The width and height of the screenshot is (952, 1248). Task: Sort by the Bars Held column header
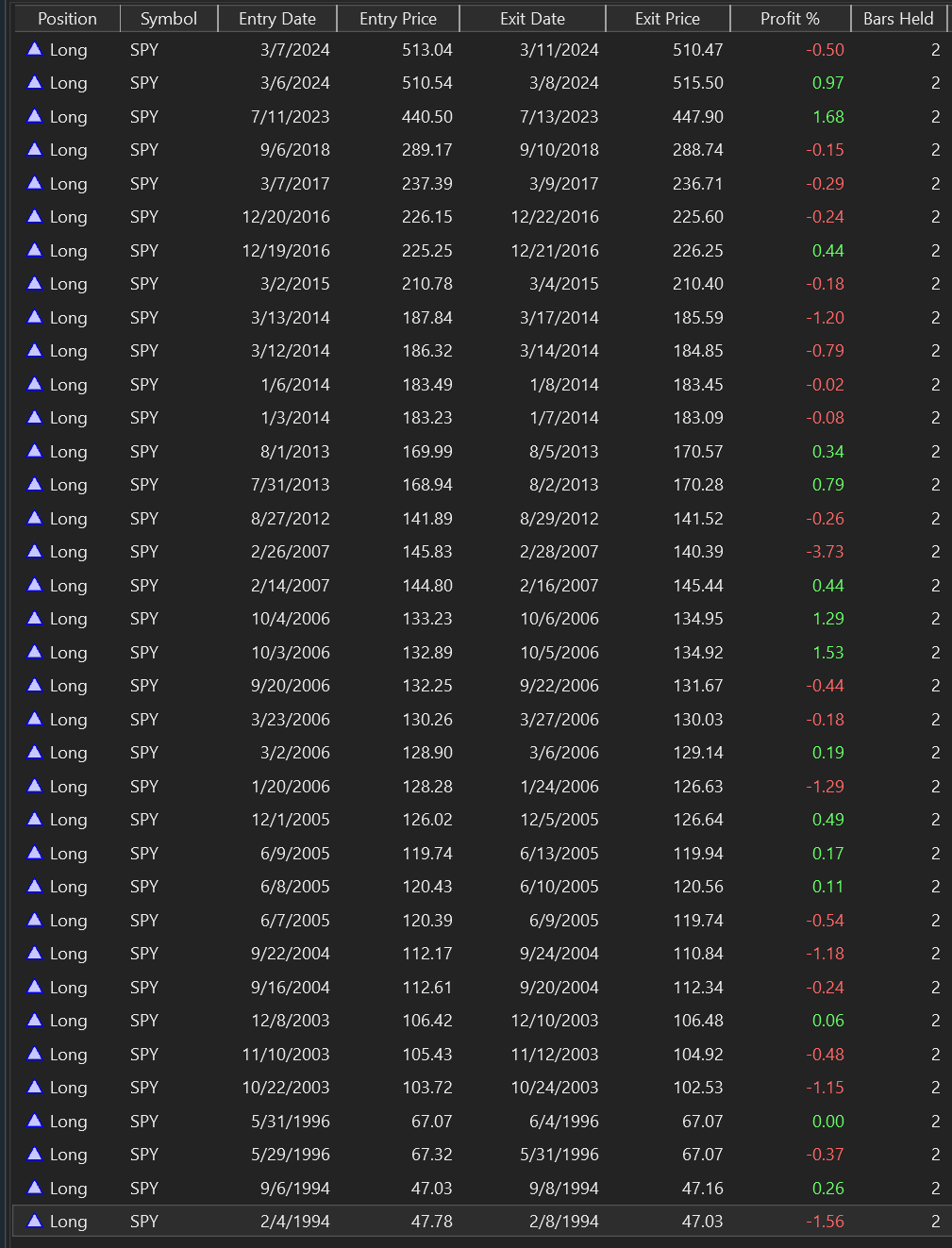pos(898,19)
